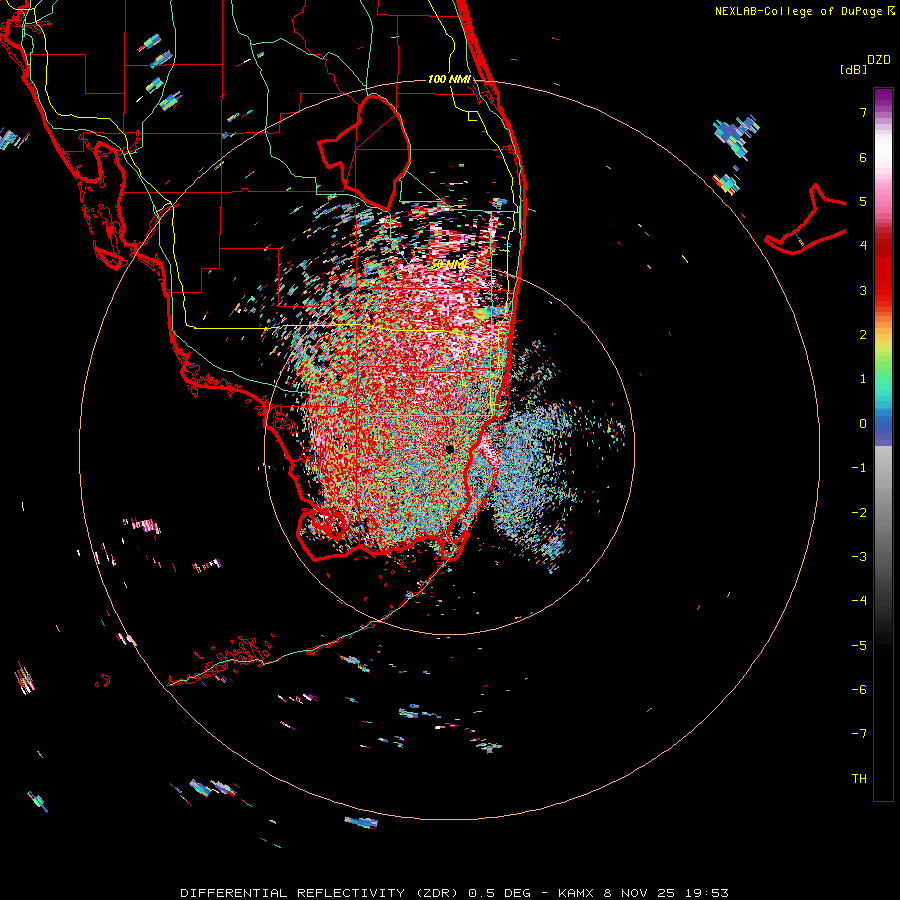Click the TH threshold label on scale
Screen dimensions: 900x900
pyautogui.click(x=859, y=779)
